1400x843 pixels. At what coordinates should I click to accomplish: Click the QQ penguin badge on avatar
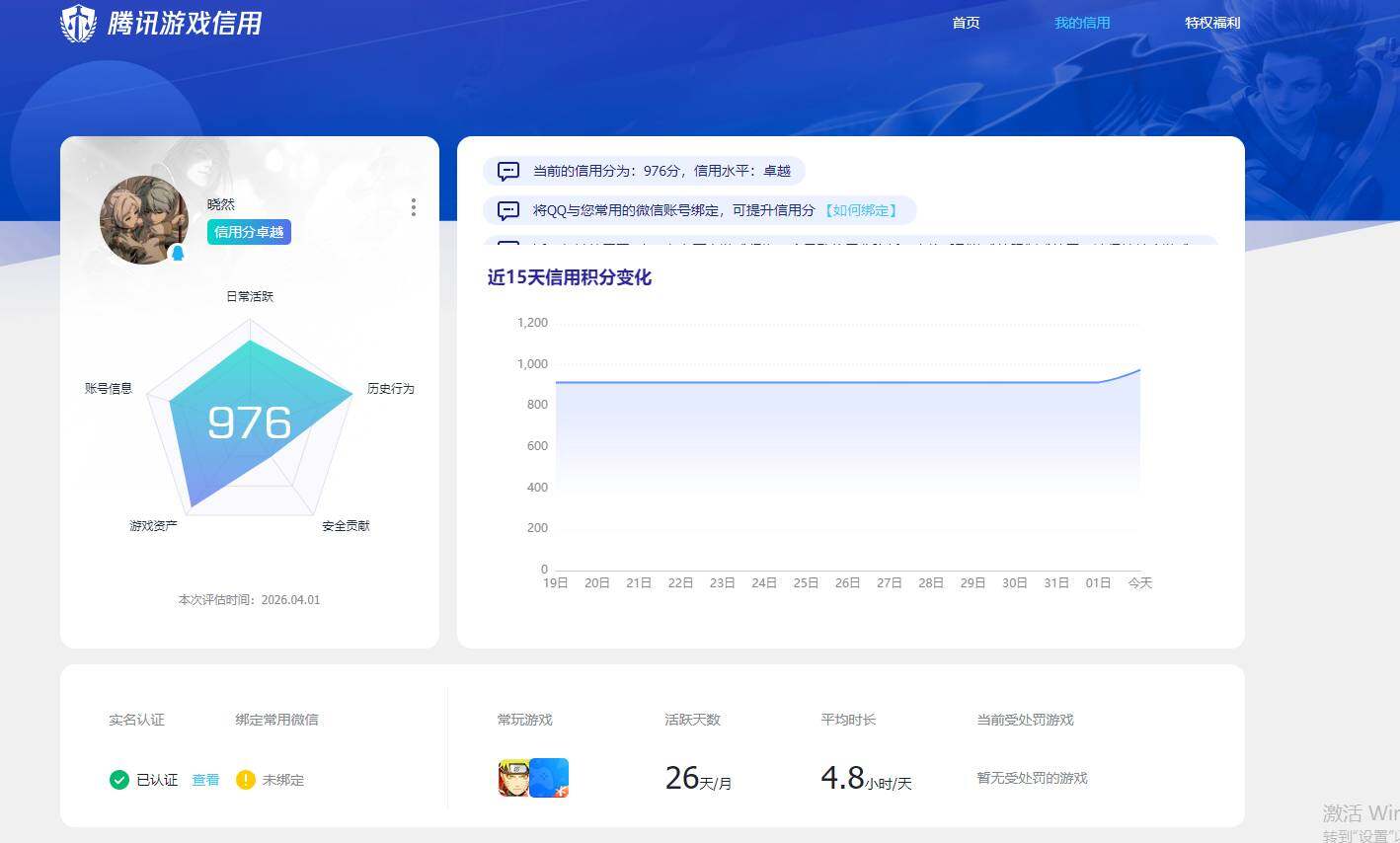coord(178,253)
